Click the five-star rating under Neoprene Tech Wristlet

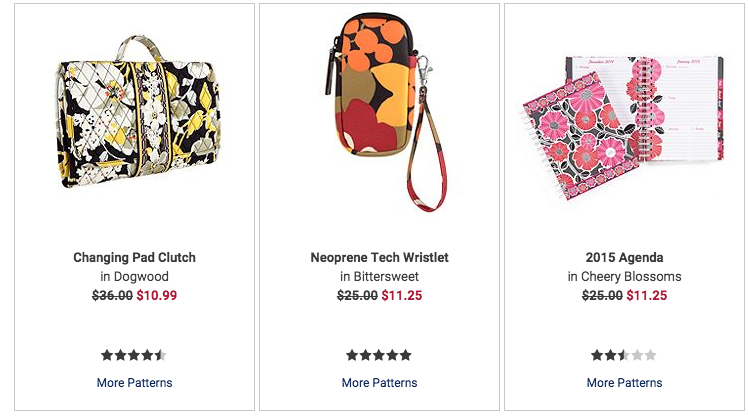pos(379,355)
